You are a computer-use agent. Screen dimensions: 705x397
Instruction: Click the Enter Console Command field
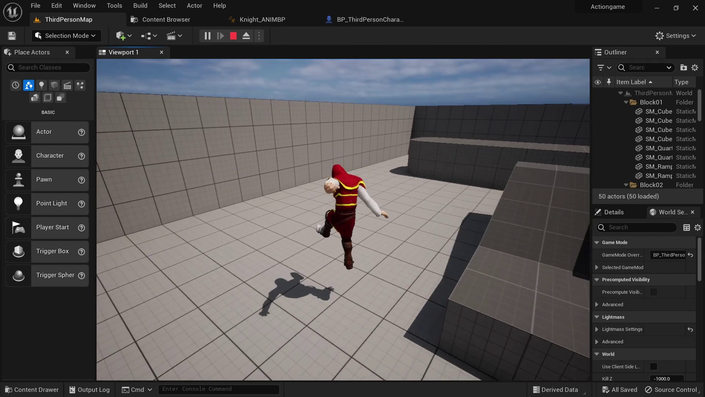(219, 389)
